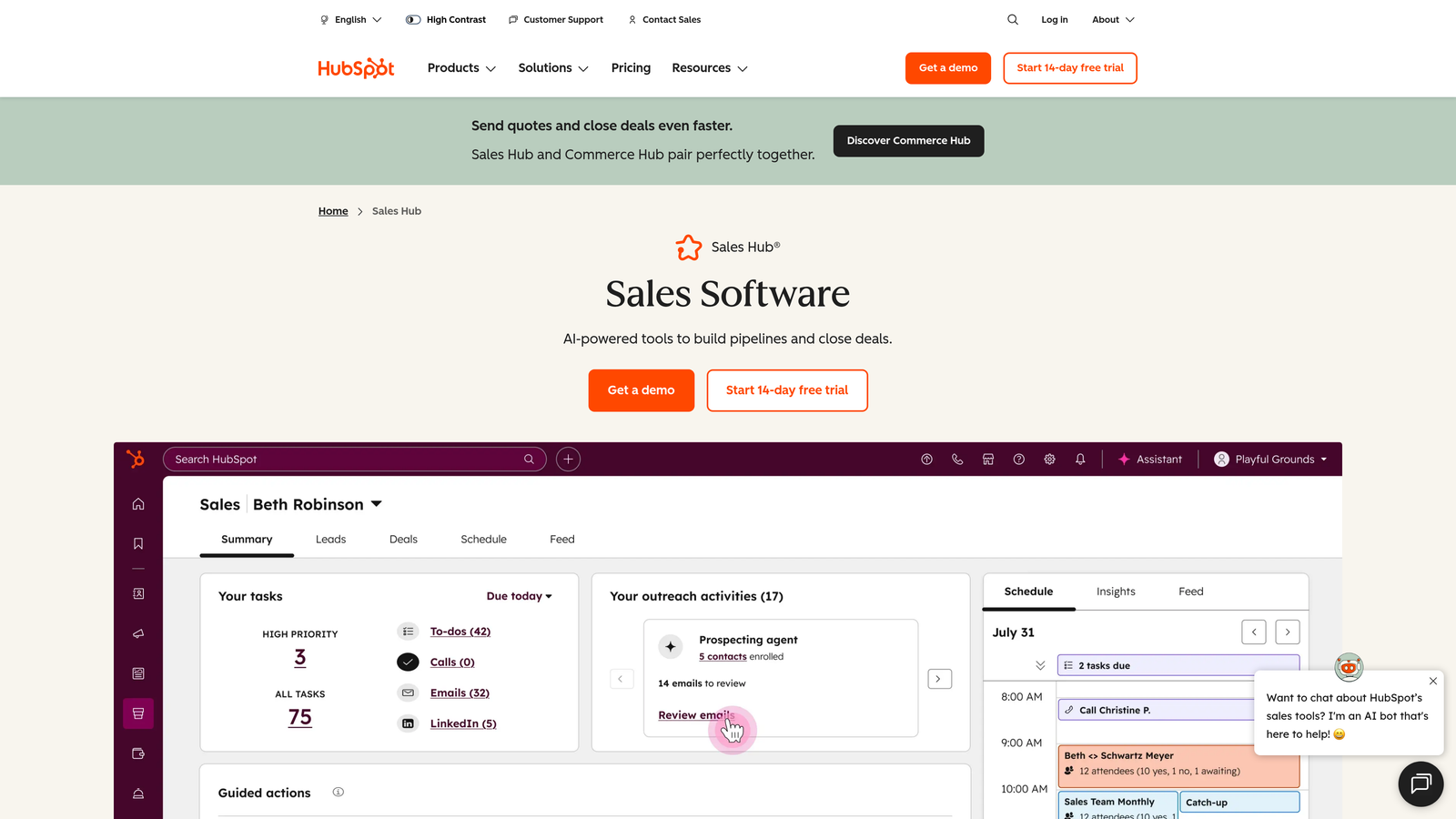Open the Contacts icon in the left sidebar
Viewport: 1456px width, 819px height.
point(137,592)
